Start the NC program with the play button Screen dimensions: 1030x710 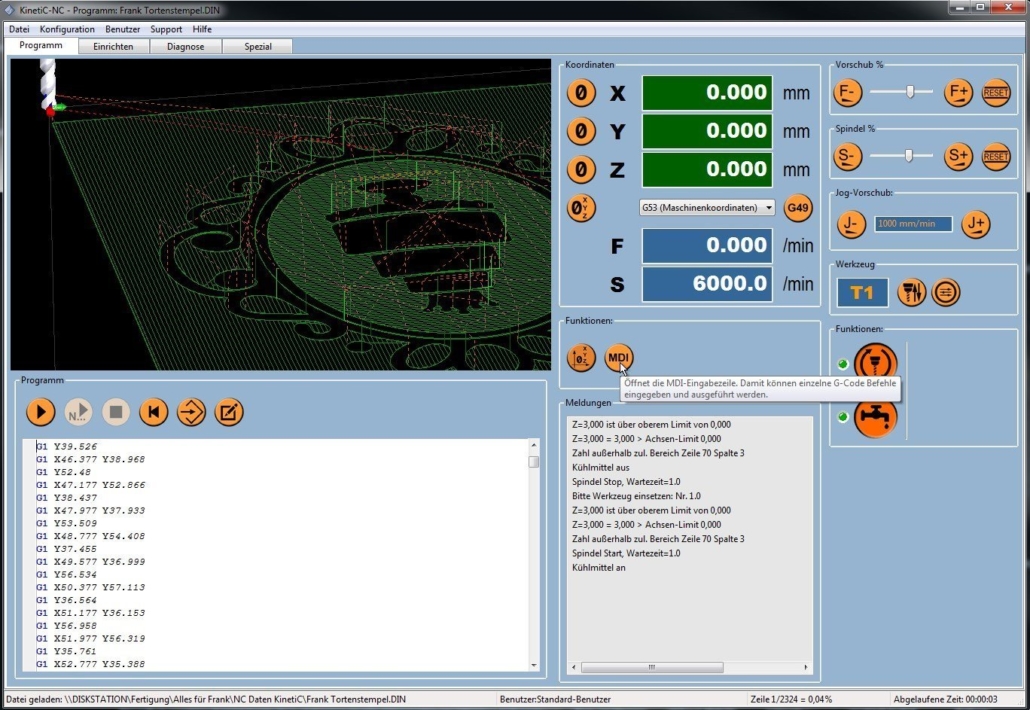(40, 412)
